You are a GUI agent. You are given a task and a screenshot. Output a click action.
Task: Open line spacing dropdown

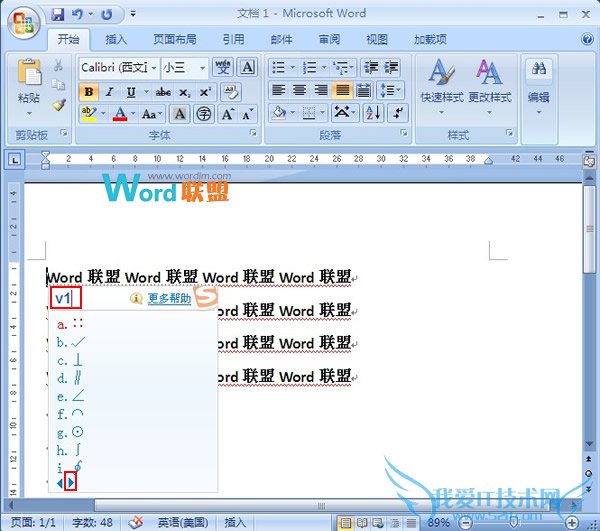pos(390,90)
